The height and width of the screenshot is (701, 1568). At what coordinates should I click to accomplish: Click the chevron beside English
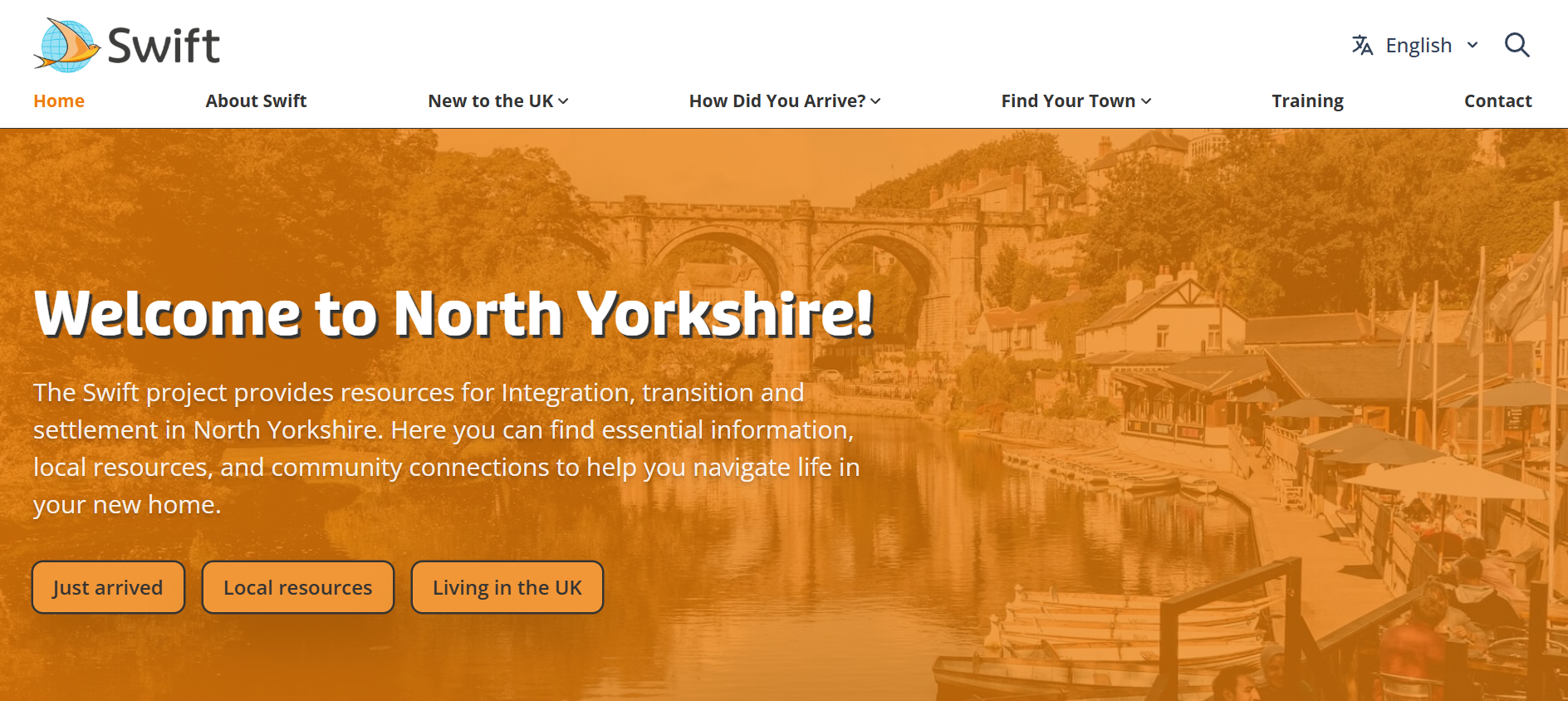pyautogui.click(x=1472, y=45)
